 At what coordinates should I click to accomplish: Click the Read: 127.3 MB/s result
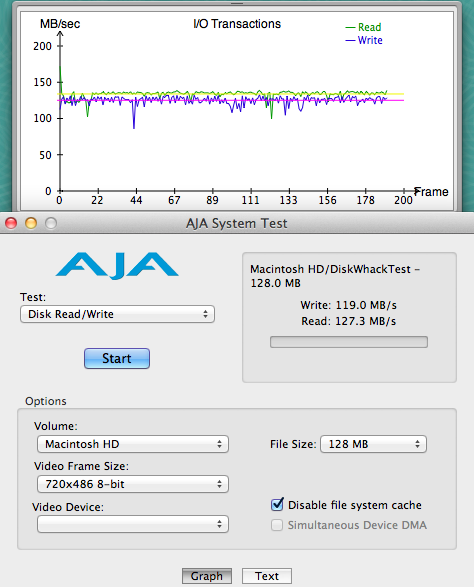[x=349, y=321]
